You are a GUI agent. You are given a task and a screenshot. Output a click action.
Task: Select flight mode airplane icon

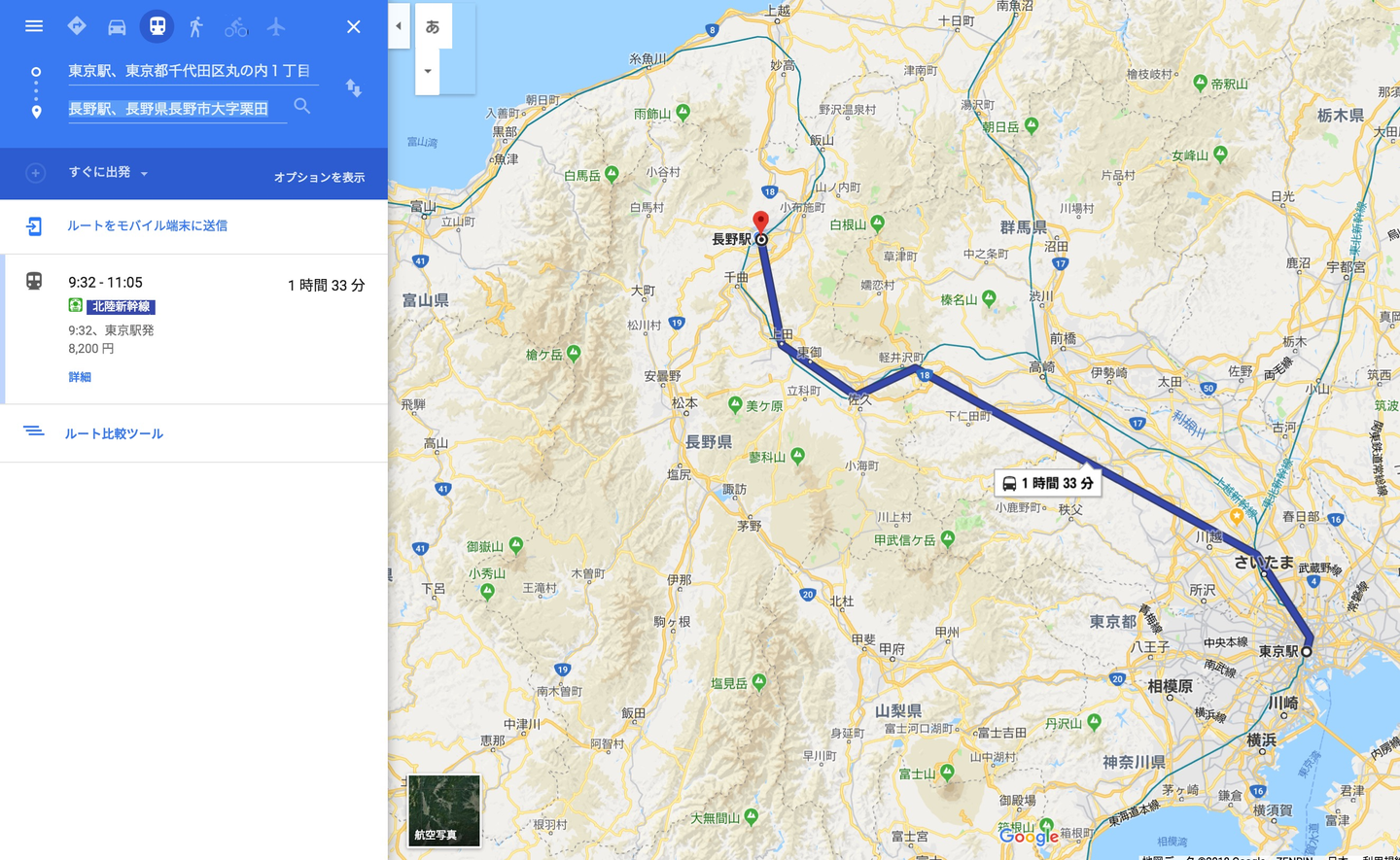(x=276, y=26)
